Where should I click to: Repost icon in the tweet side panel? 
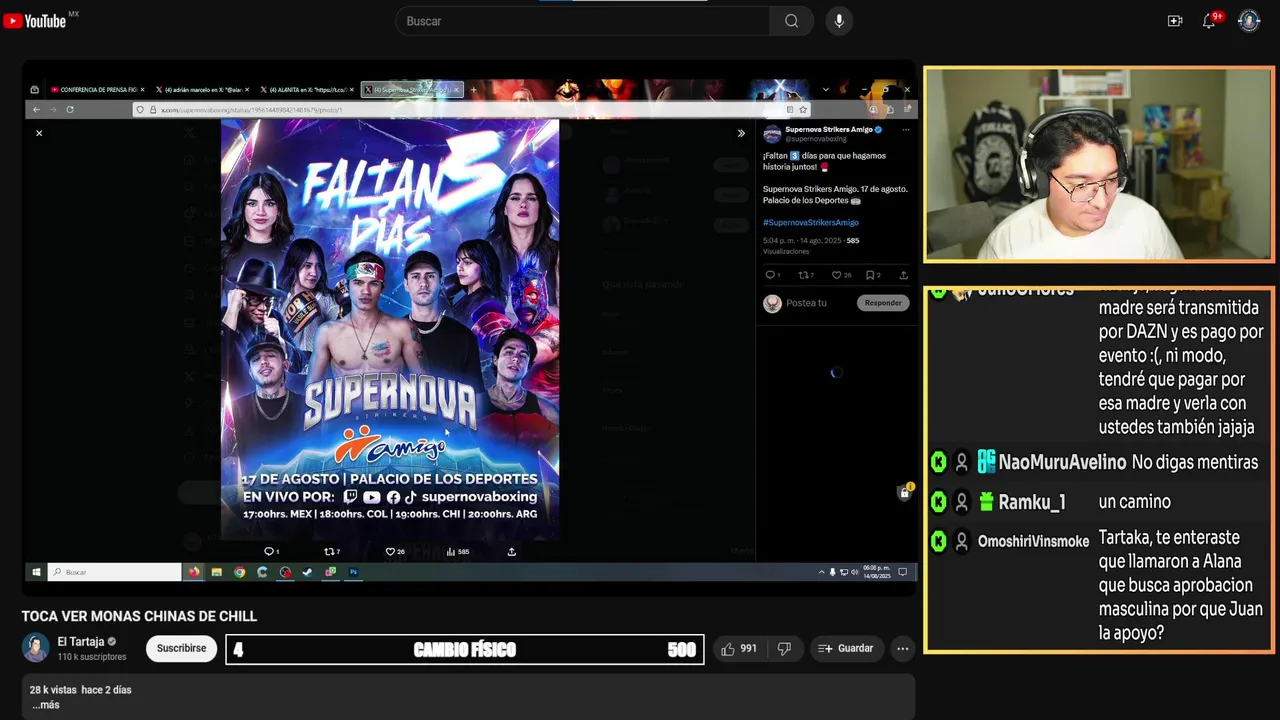805,275
